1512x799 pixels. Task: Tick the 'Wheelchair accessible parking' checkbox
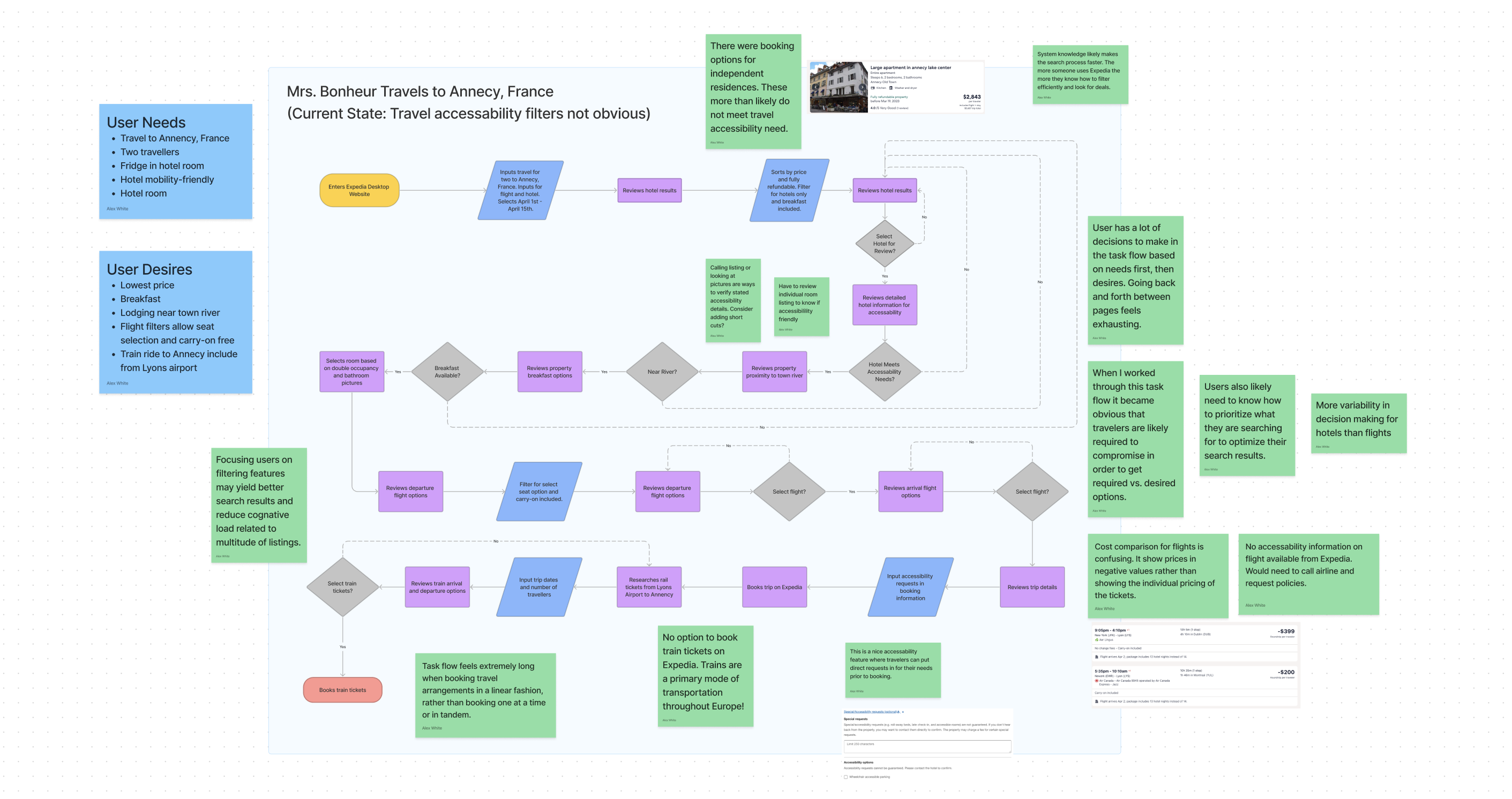tap(846, 777)
